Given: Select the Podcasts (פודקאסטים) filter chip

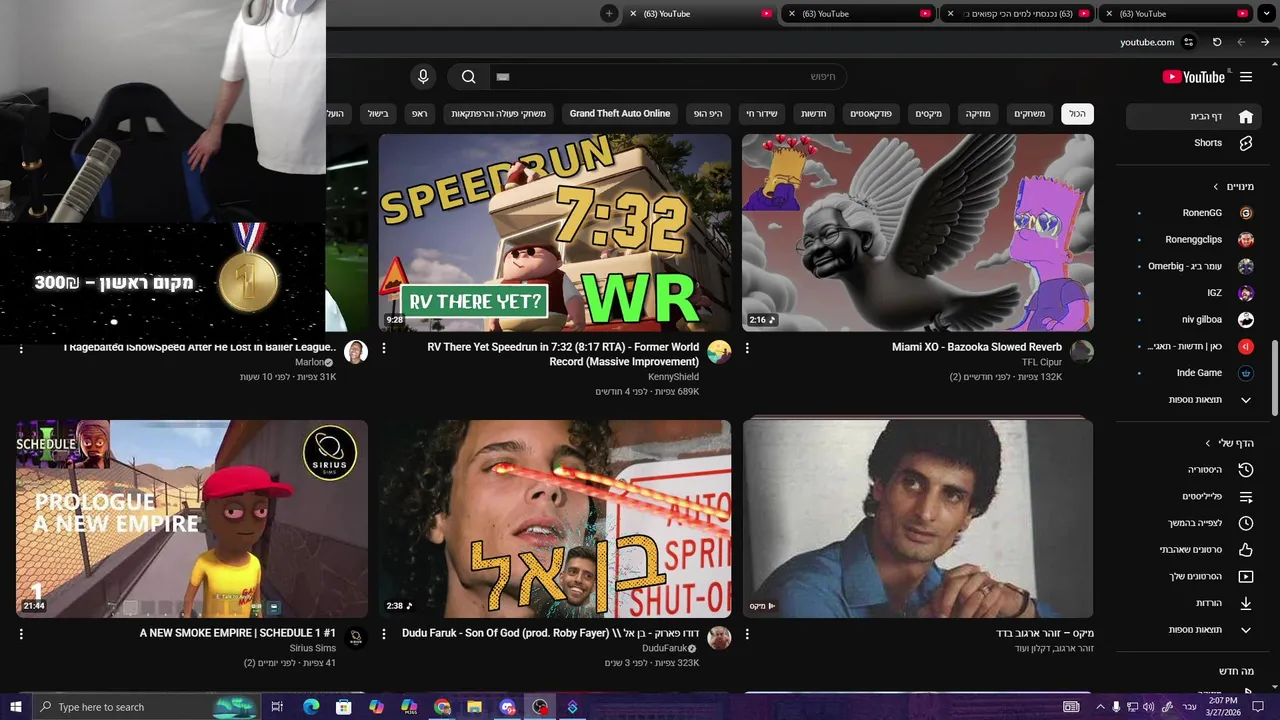Looking at the screenshot, I should point(871,114).
